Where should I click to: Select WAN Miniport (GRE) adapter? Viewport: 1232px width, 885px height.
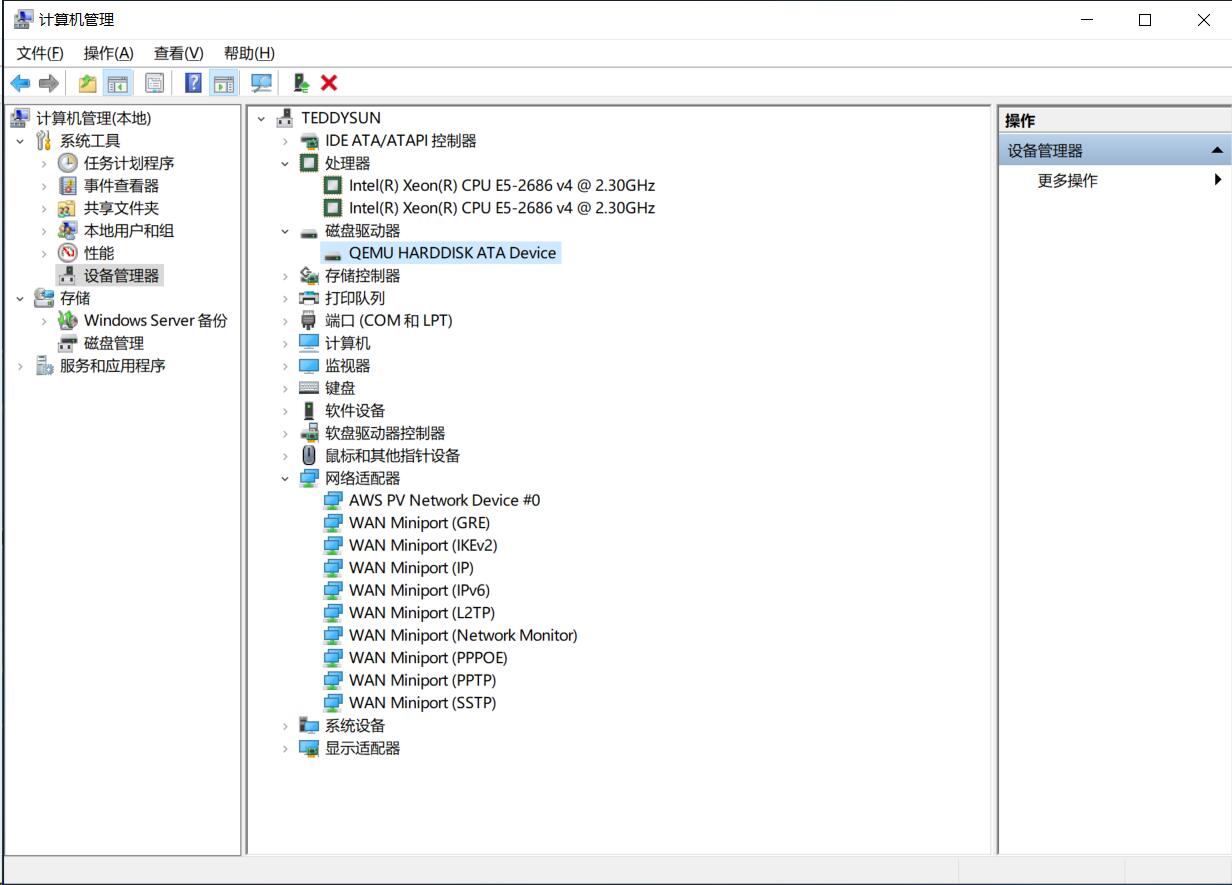point(419,523)
